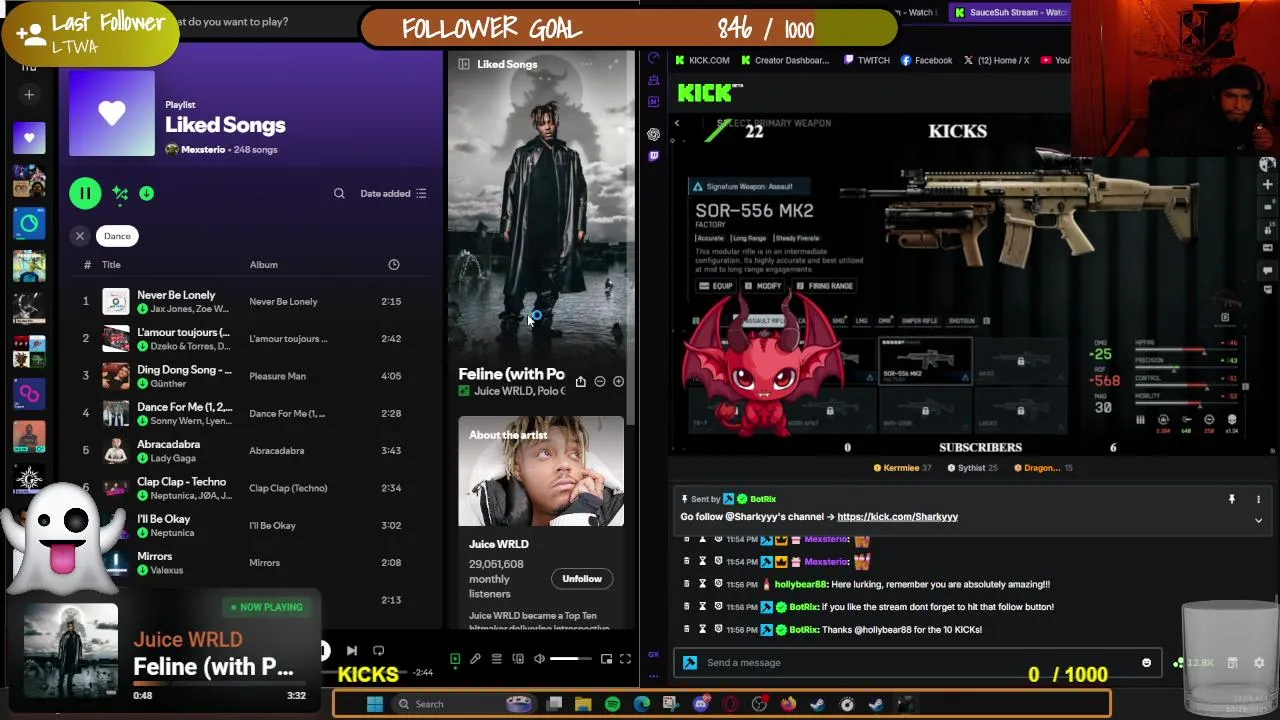Unpin the BotRix chat message

click(x=1232, y=499)
